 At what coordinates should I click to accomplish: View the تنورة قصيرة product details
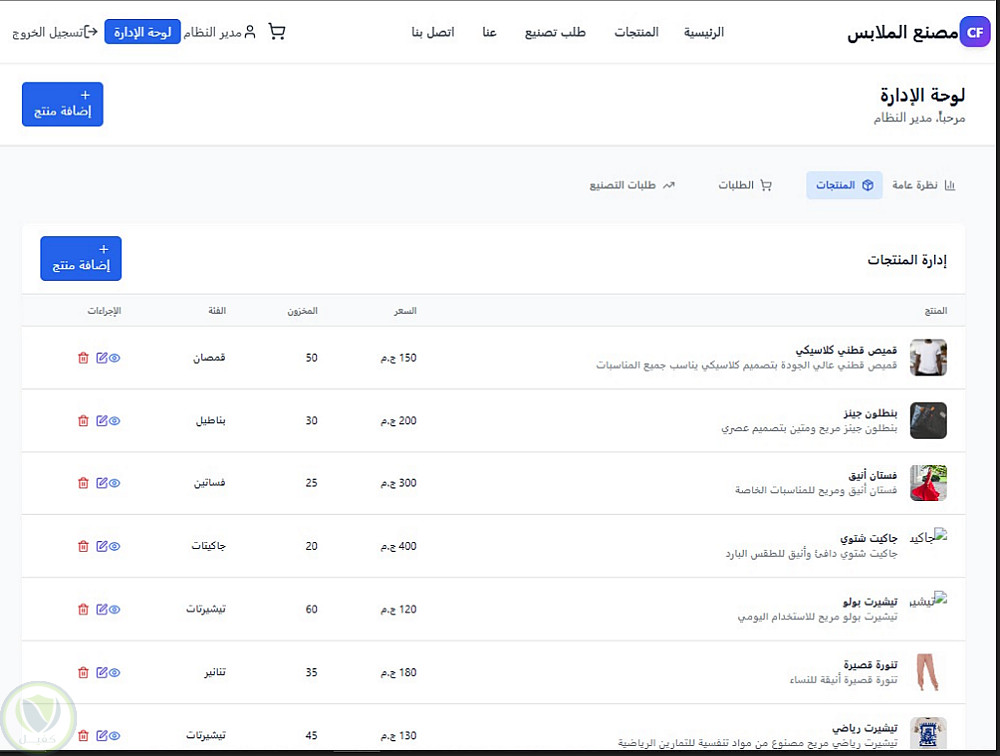114,672
